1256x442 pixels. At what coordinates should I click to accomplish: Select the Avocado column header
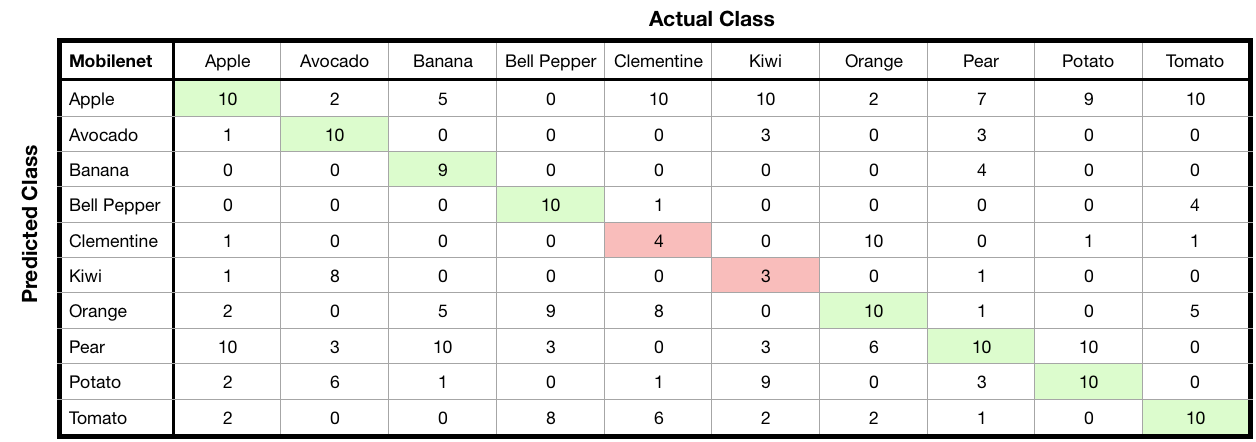(334, 61)
